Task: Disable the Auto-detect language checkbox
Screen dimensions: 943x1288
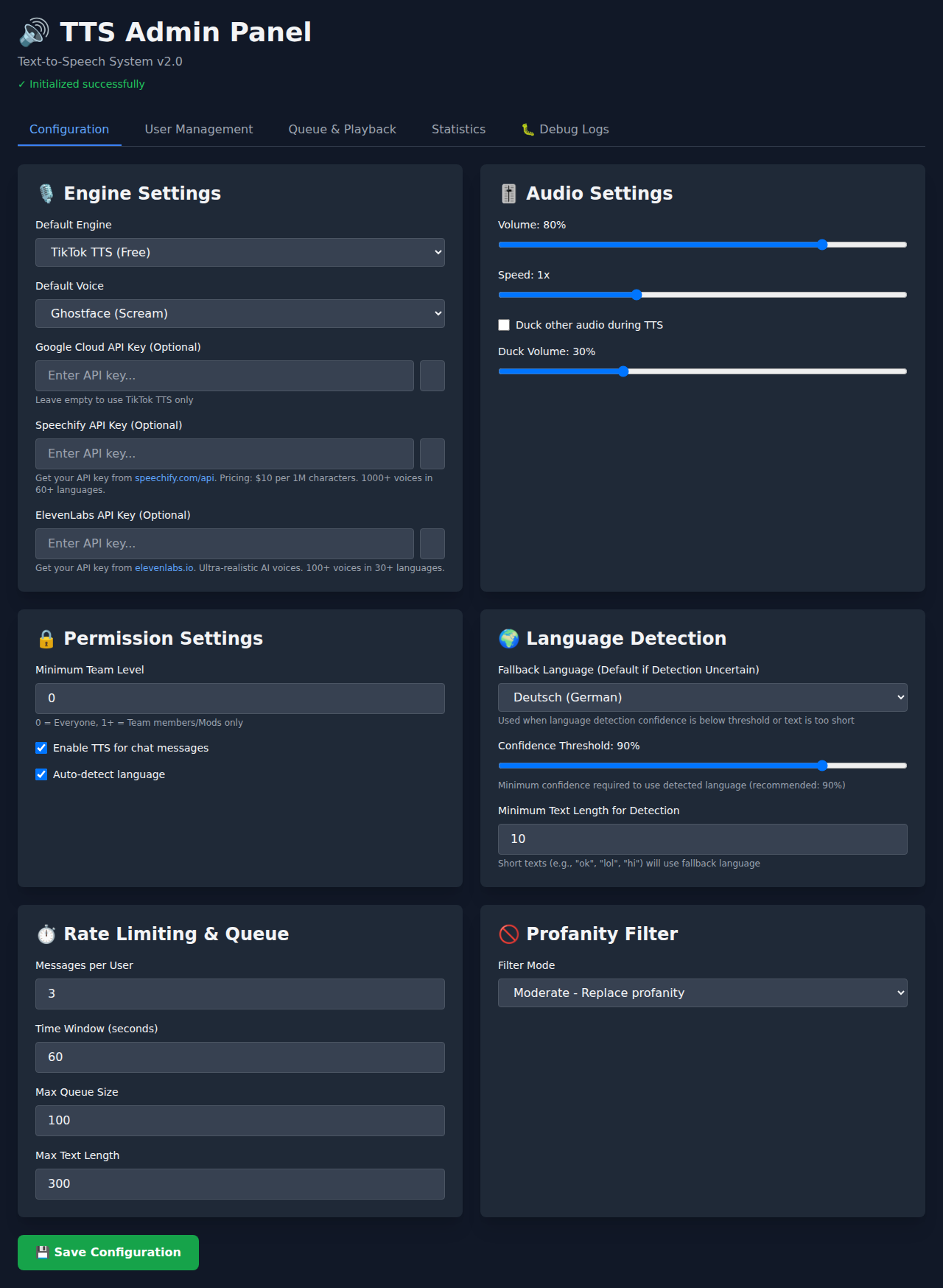Action: coord(41,774)
